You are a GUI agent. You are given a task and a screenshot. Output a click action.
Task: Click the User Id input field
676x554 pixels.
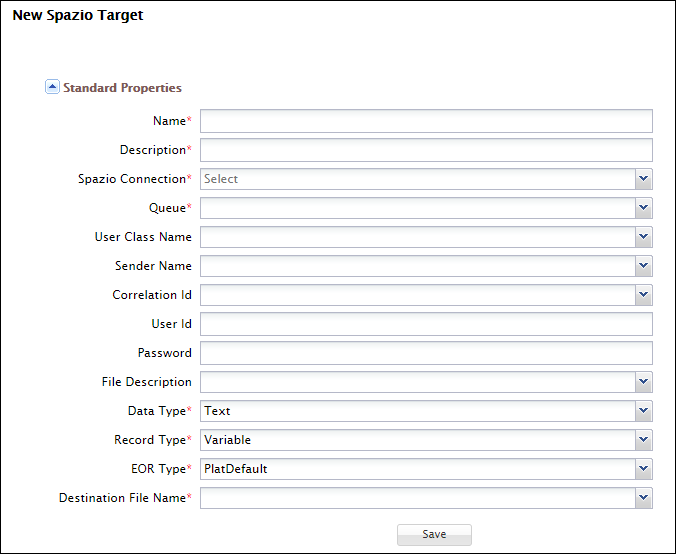click(x=426, y=324)
